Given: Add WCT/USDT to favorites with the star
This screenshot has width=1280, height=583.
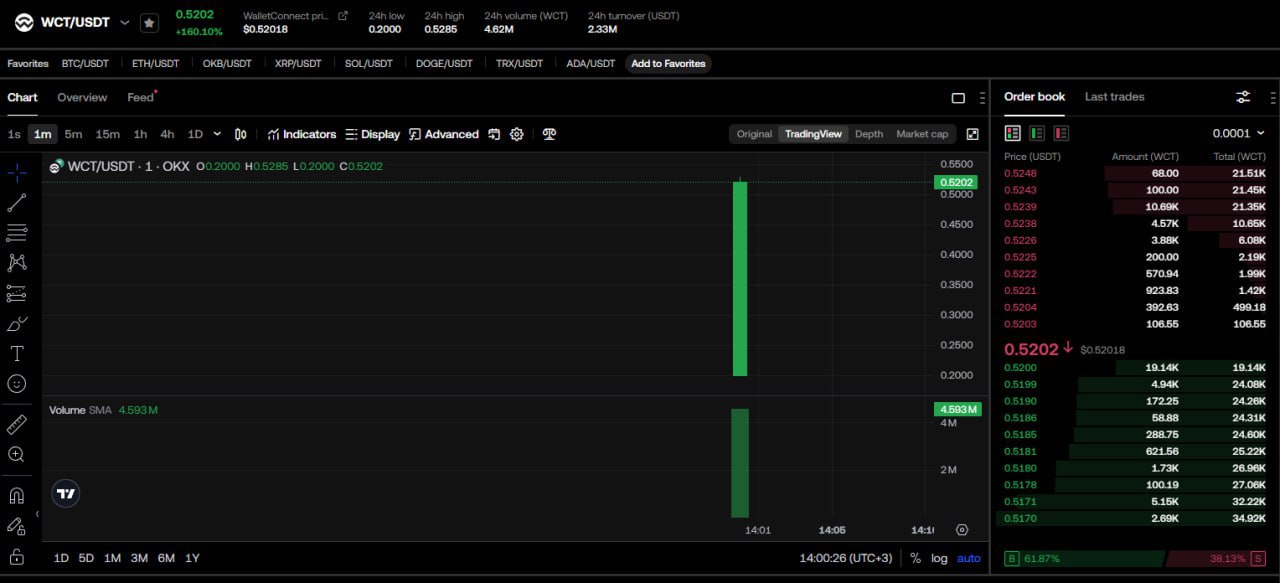Looking at the screenshot, I should pyautogui.click(x=149, y=22).
